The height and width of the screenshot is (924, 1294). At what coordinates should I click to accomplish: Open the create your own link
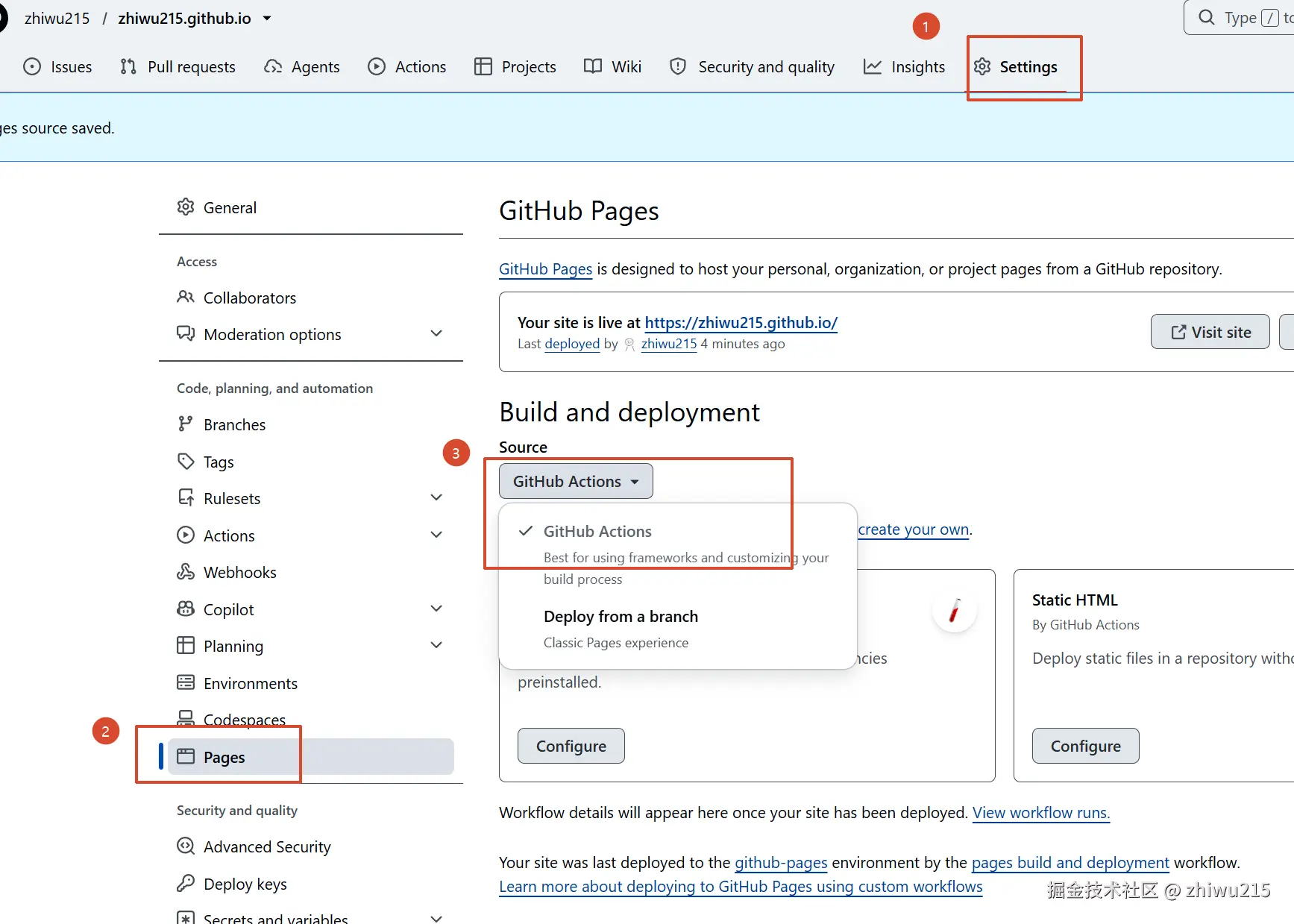coord(914,529)
